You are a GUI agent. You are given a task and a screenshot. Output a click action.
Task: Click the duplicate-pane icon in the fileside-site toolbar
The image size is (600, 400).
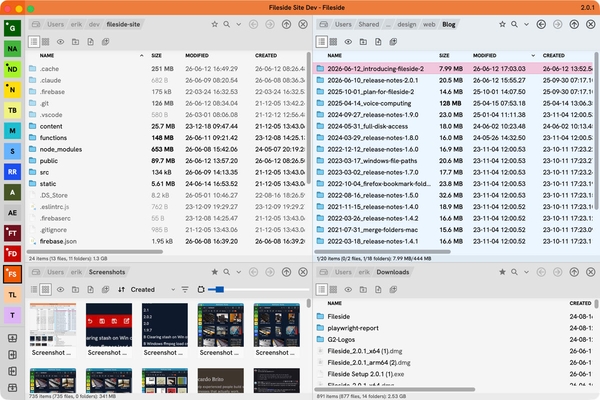click(x=106, y=42)
